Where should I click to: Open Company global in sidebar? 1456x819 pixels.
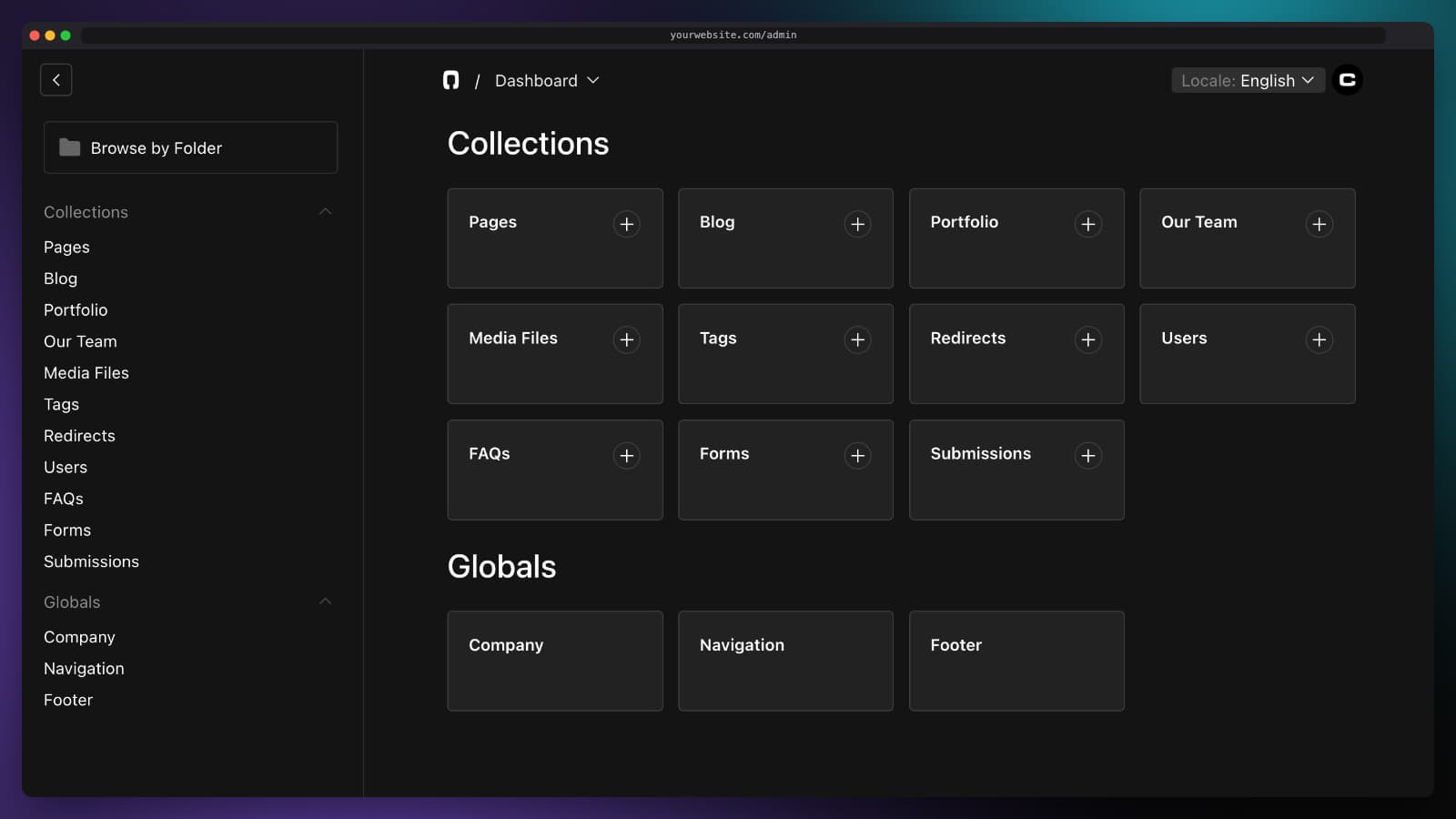79,637
